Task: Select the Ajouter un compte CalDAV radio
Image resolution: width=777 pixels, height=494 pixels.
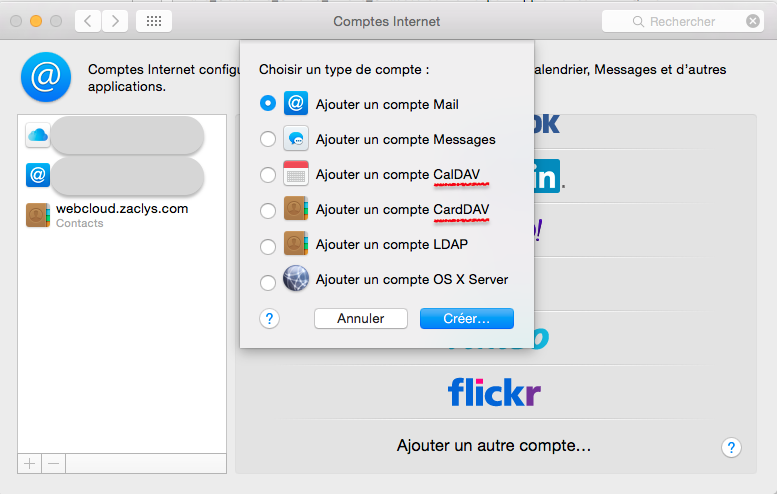Action: click(267, 175)
